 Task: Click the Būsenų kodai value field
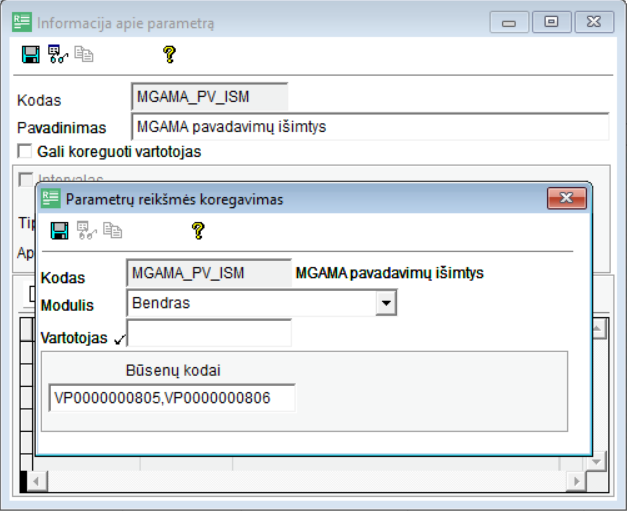pos(172,399)
